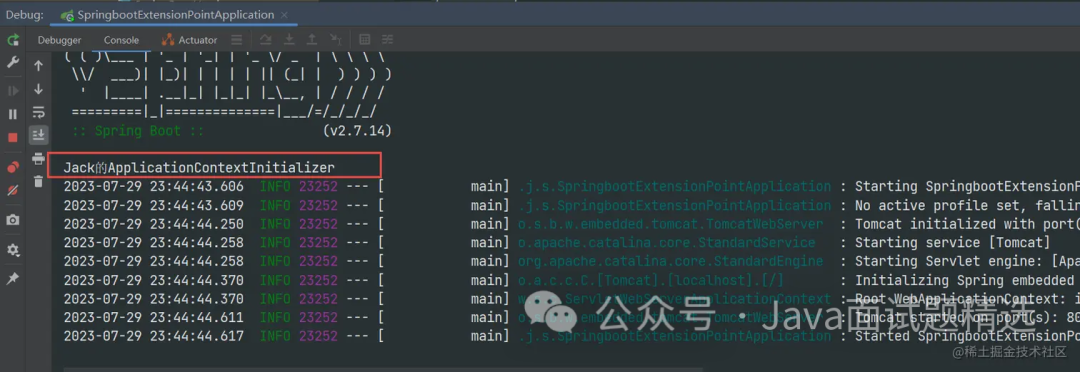Click Trace Current Stream Chain icon

(x=388, y=40)
